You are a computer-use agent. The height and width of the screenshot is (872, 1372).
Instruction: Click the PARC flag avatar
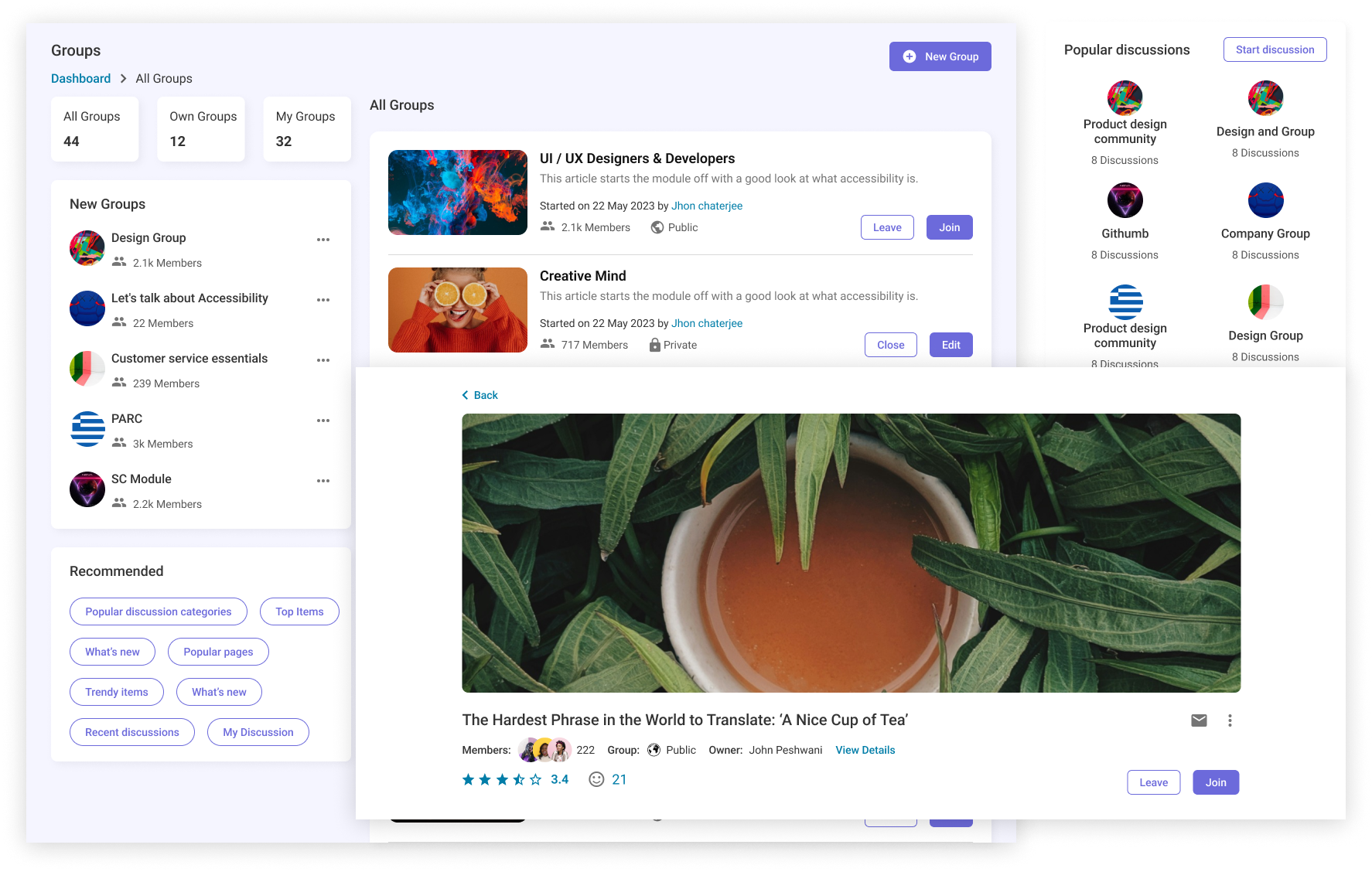(87, 429)
